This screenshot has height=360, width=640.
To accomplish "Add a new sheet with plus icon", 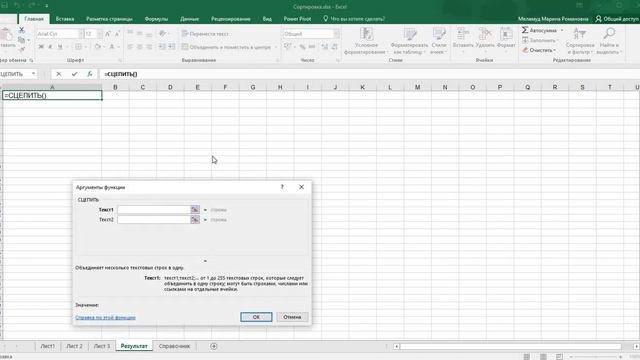I will [213, 346].
